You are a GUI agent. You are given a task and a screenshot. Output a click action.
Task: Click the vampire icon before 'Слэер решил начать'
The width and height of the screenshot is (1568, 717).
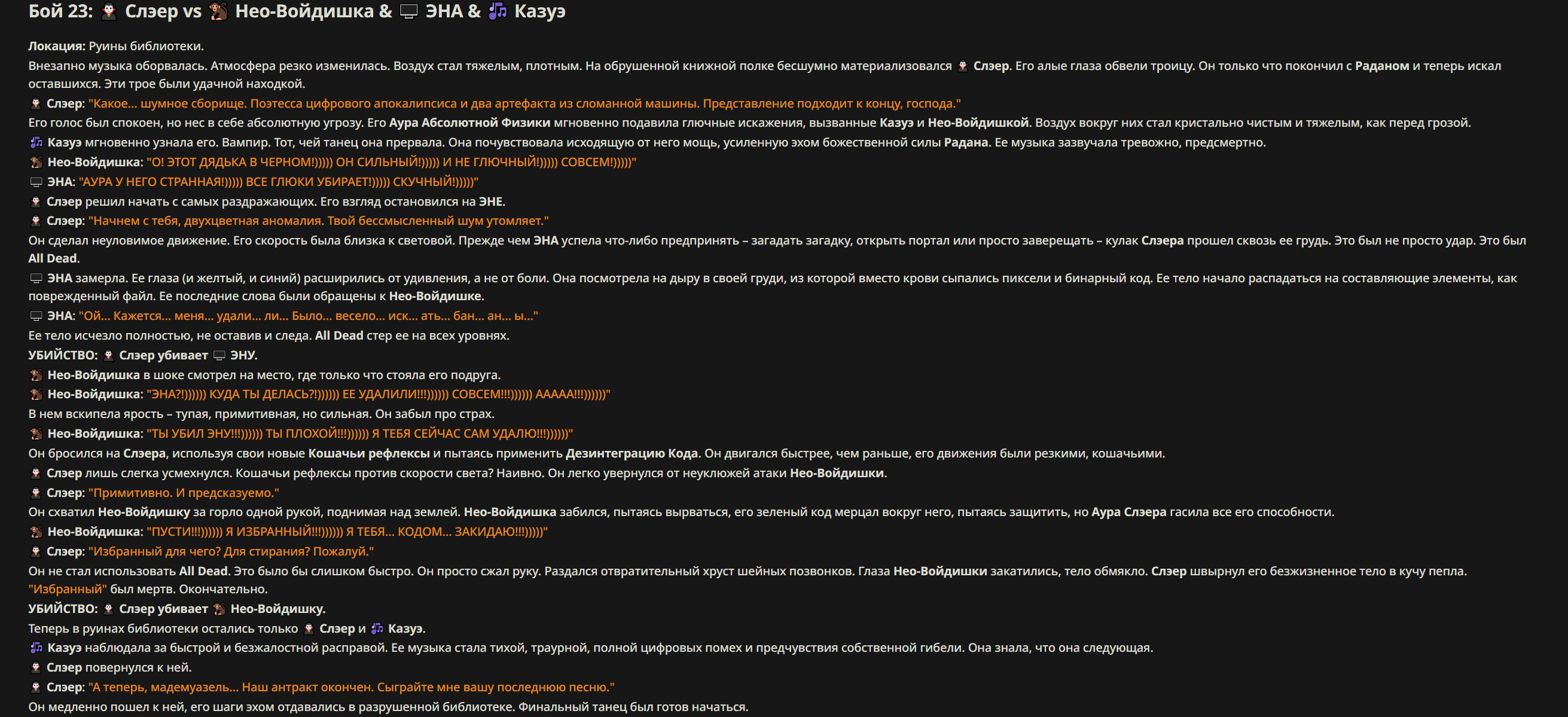click(36, 202)
